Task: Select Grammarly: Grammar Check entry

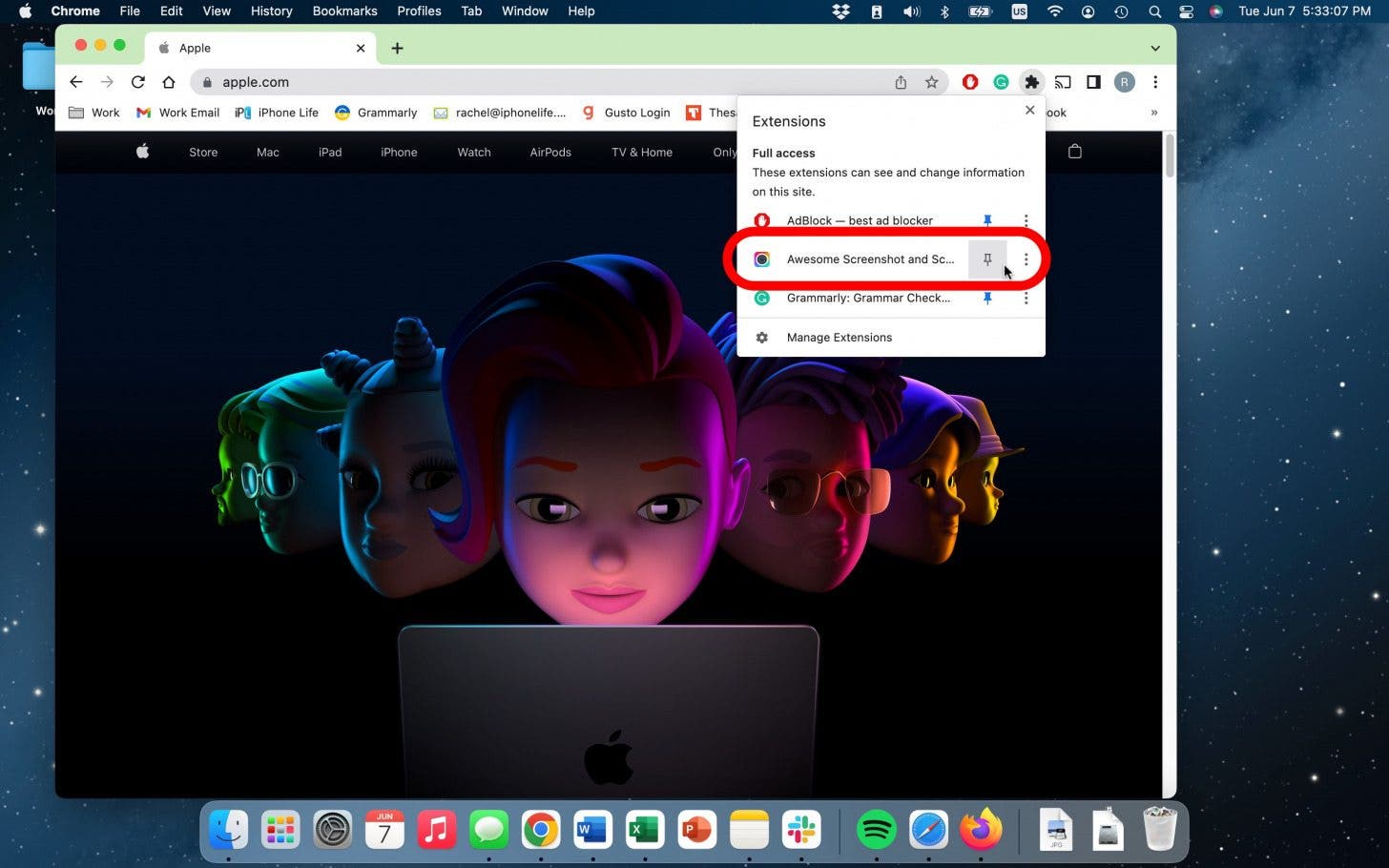Action: coord(853,299)
